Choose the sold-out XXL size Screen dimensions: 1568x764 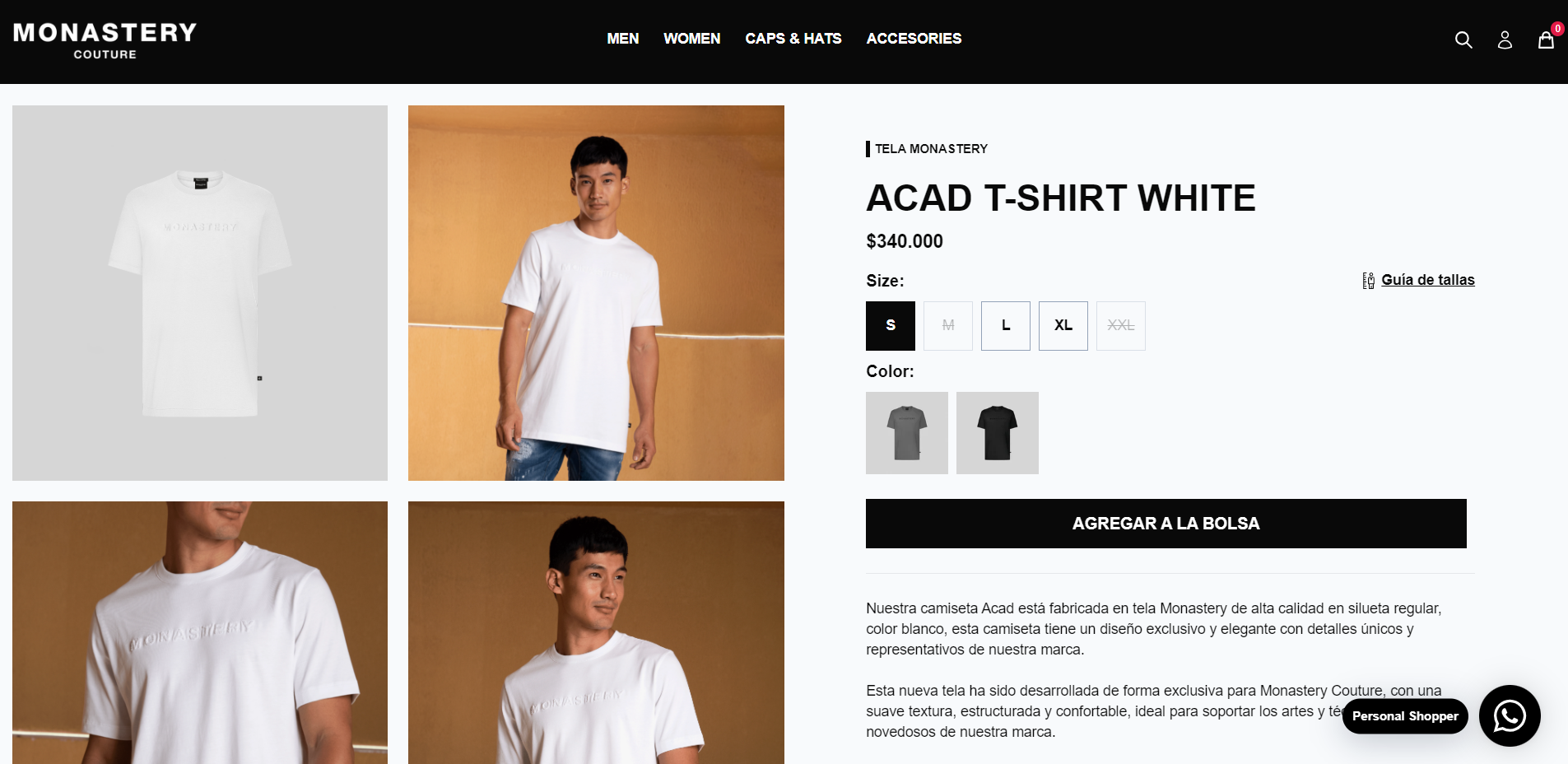coord(1121,326)
